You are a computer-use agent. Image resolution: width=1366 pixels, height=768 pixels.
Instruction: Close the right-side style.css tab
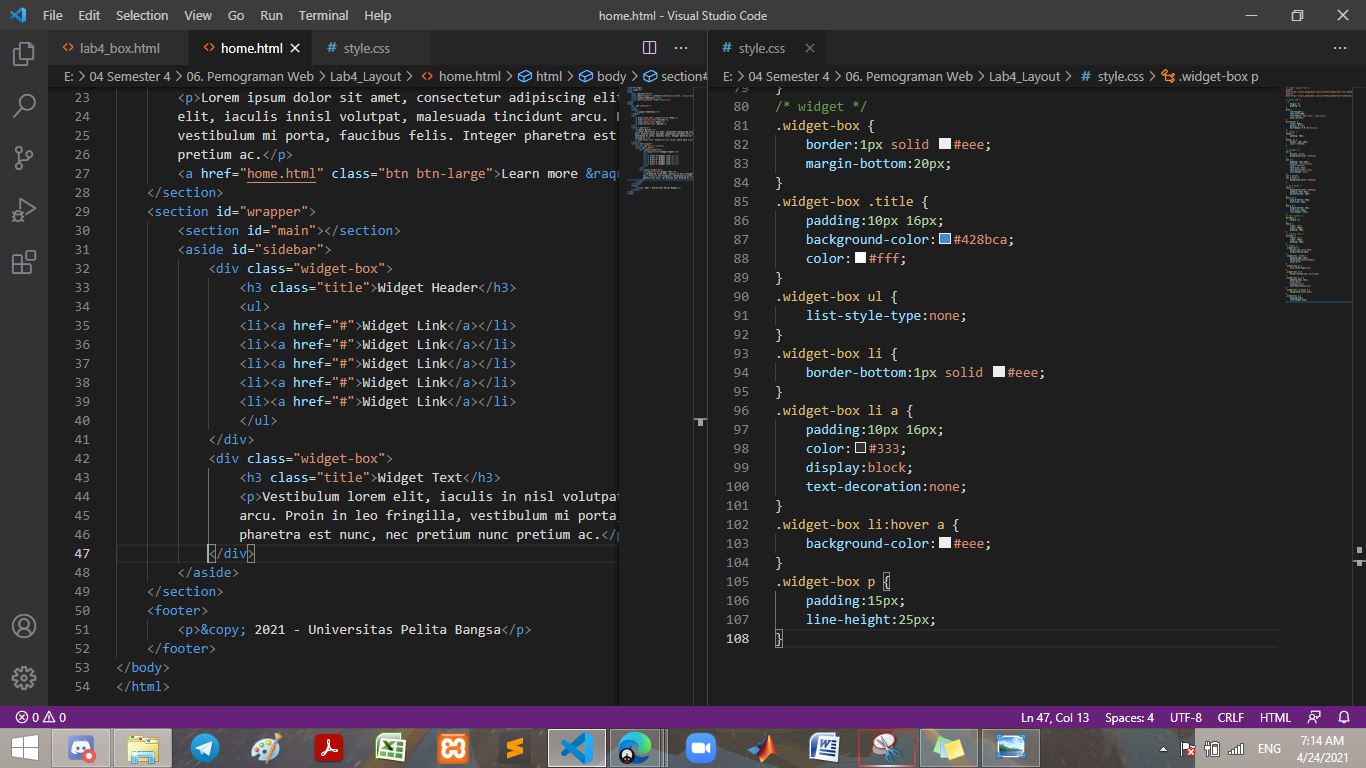click(809, 48)
